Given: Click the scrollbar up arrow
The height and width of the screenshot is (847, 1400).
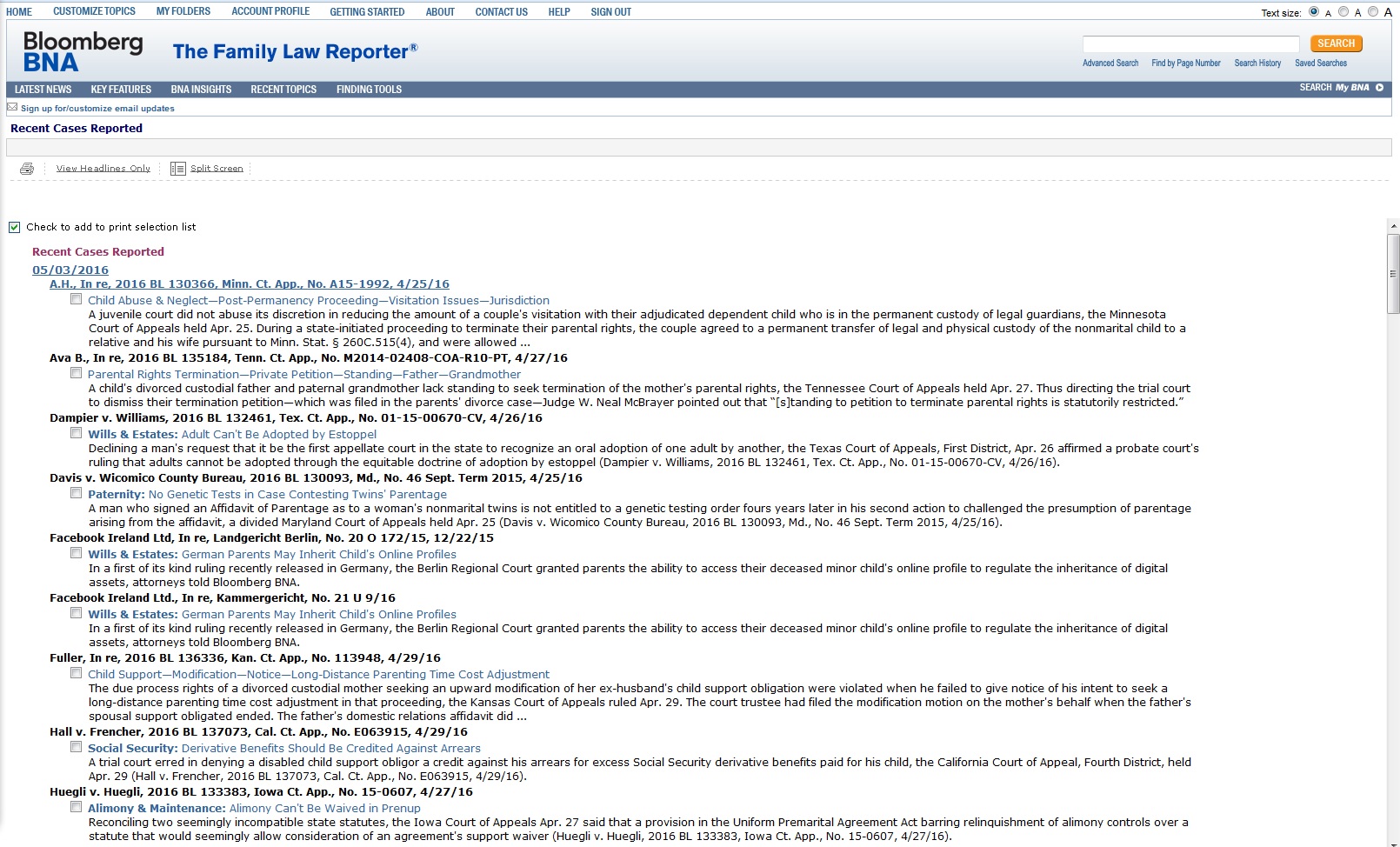Looking at the screenshot, I should pos(1393,226).
